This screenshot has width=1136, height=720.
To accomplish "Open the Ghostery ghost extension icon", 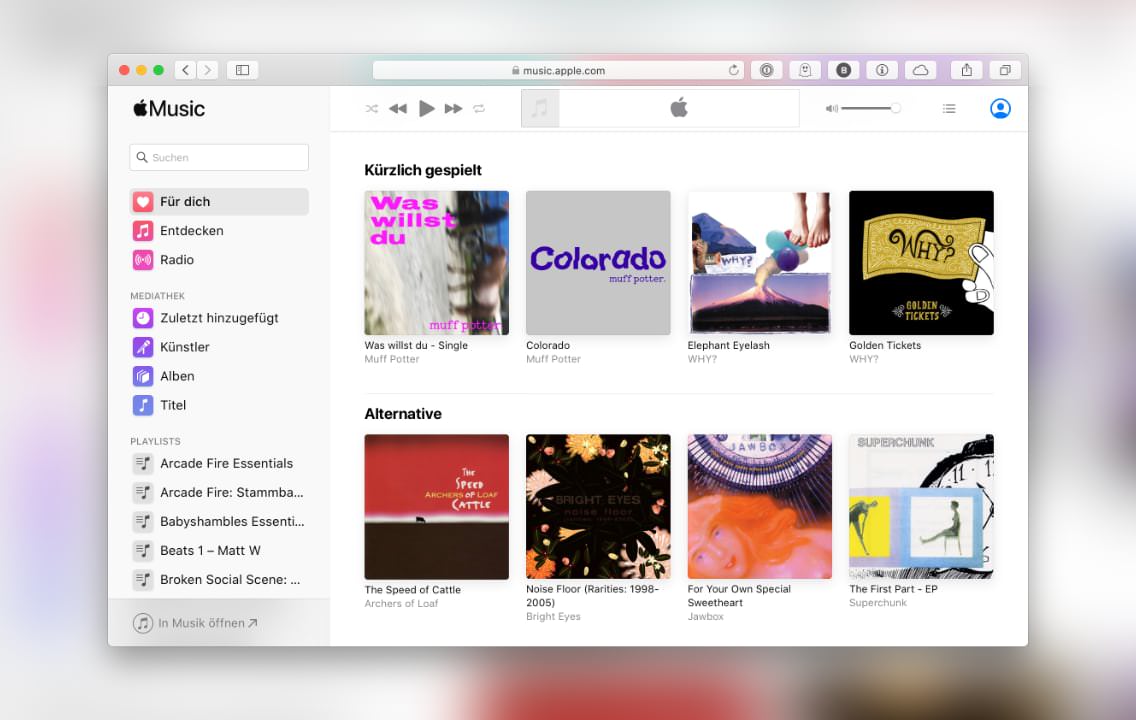I will coord(805,70).
